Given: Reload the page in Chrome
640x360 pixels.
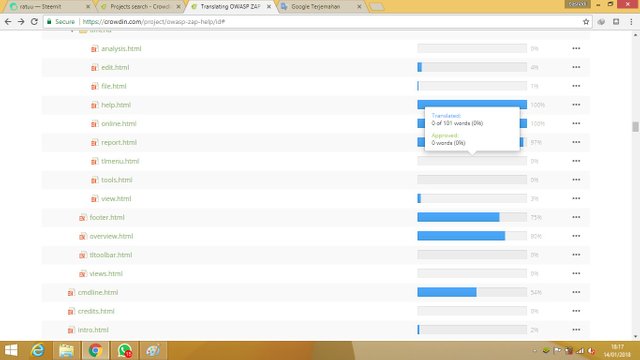Looking at the screenshot, I should tap(34, 22).
